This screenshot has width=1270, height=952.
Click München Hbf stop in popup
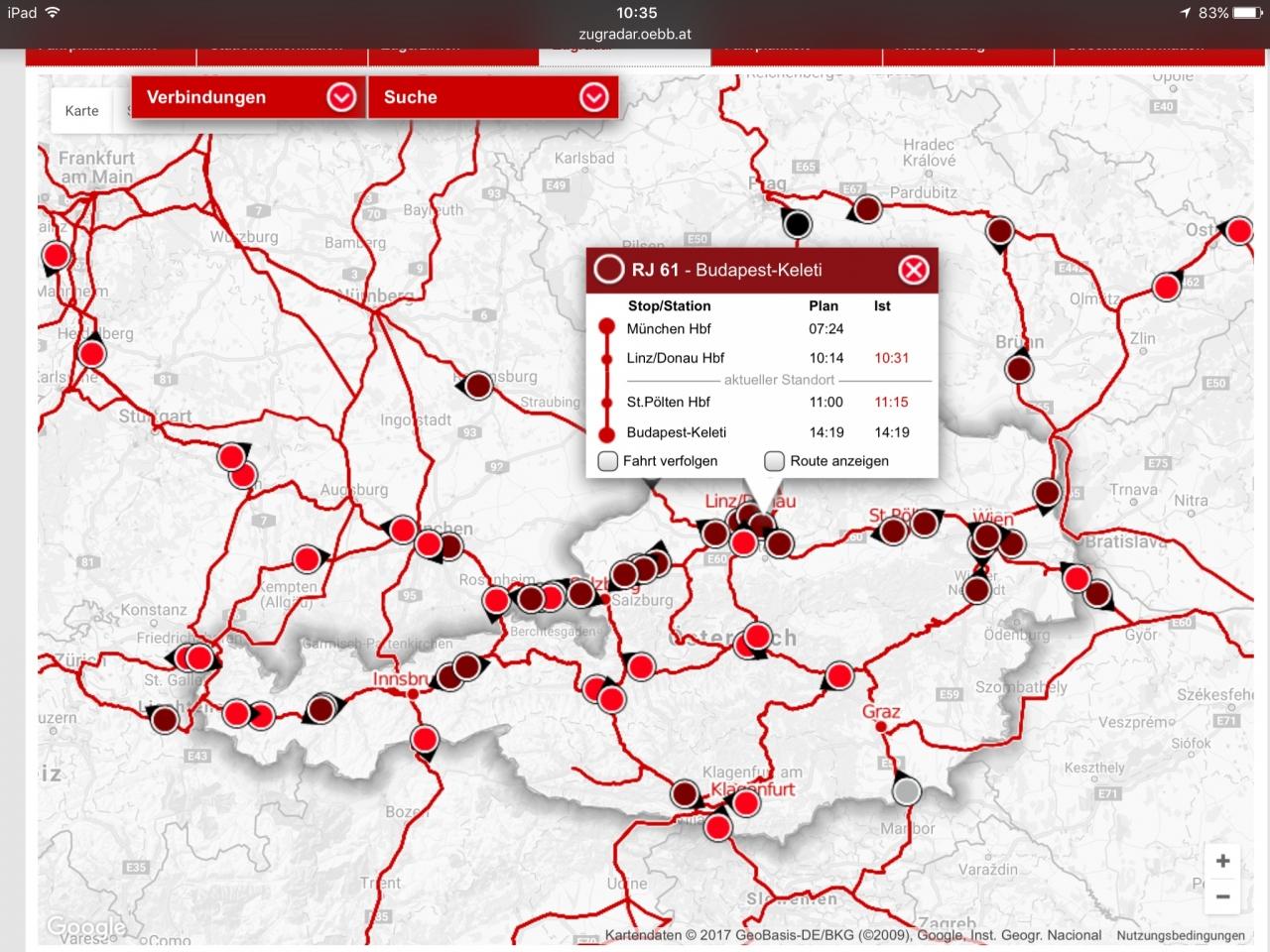point(669,328)
